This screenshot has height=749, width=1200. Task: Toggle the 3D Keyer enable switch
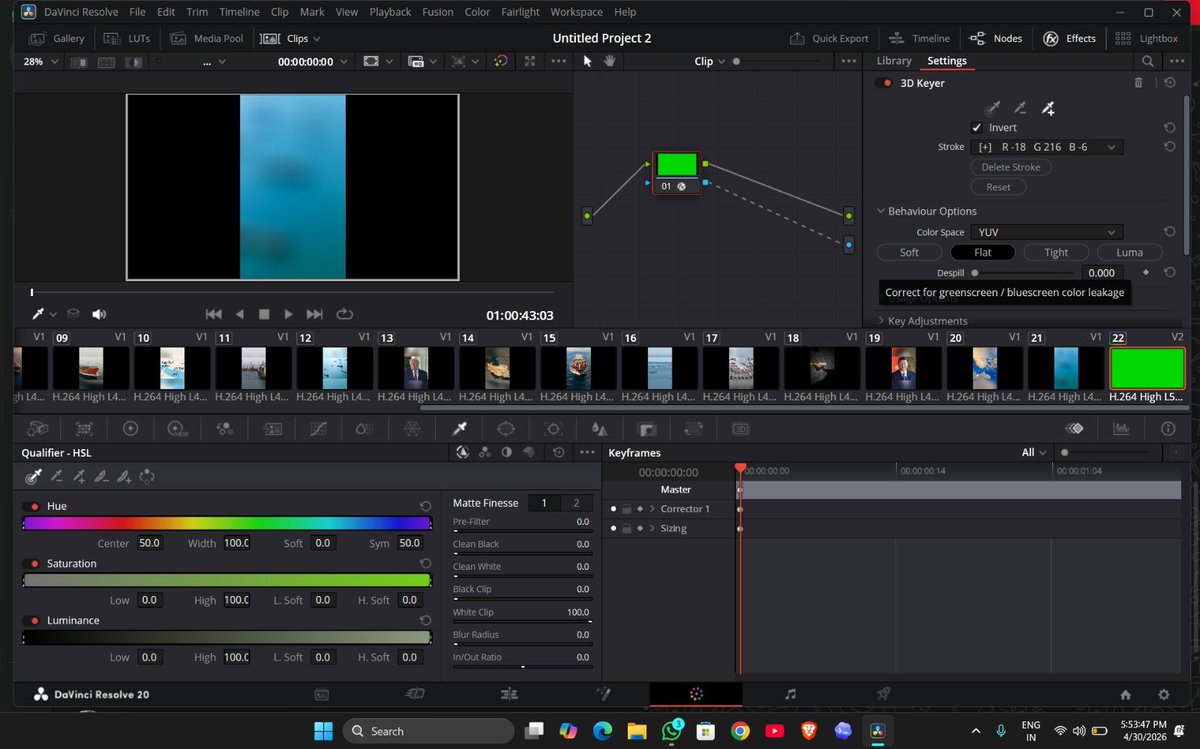click(x=884, y=83)
